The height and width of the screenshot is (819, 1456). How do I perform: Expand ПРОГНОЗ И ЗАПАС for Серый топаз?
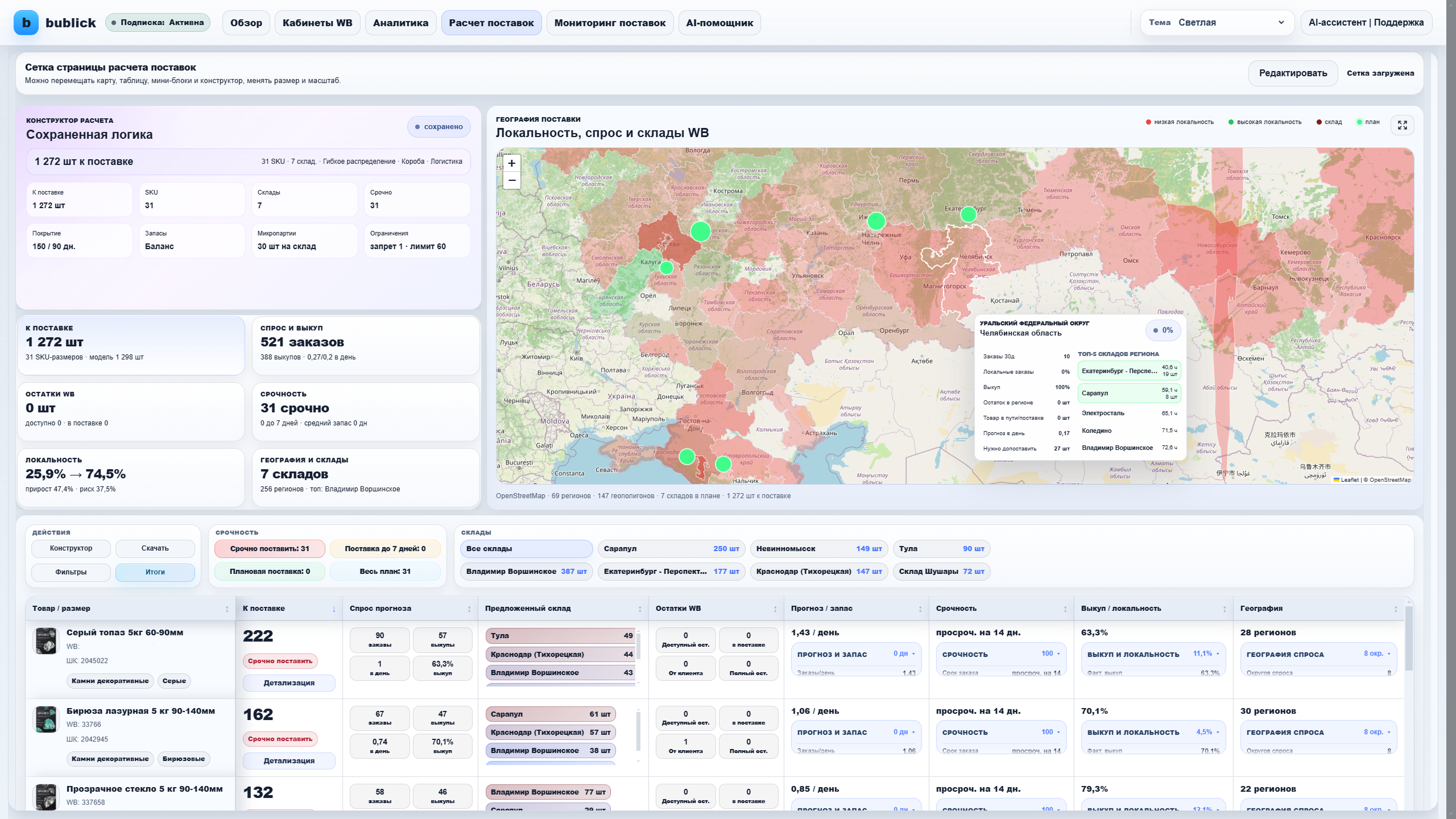tap(856, 654)
